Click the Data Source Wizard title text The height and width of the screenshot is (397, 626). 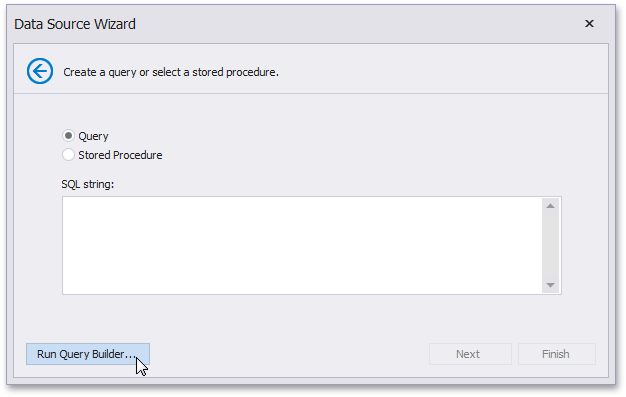(75, 24)
